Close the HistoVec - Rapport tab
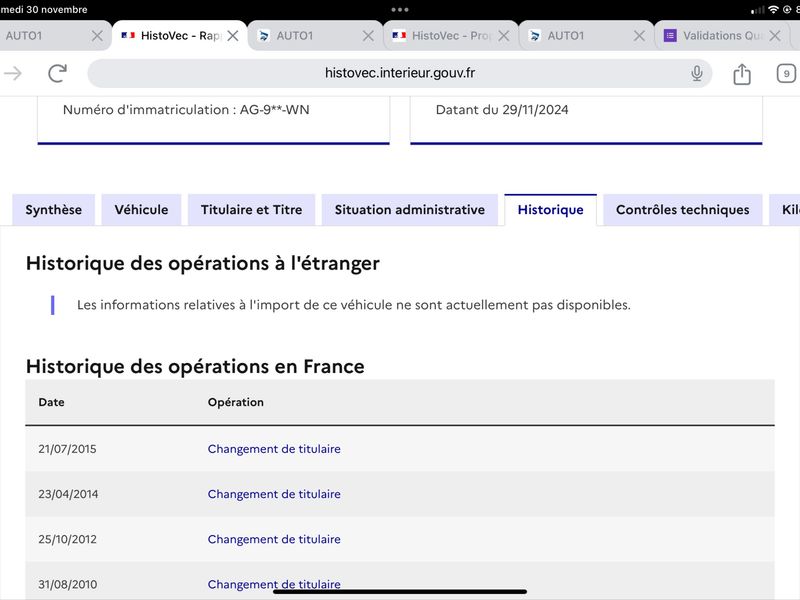 click(x=233, y=36)
